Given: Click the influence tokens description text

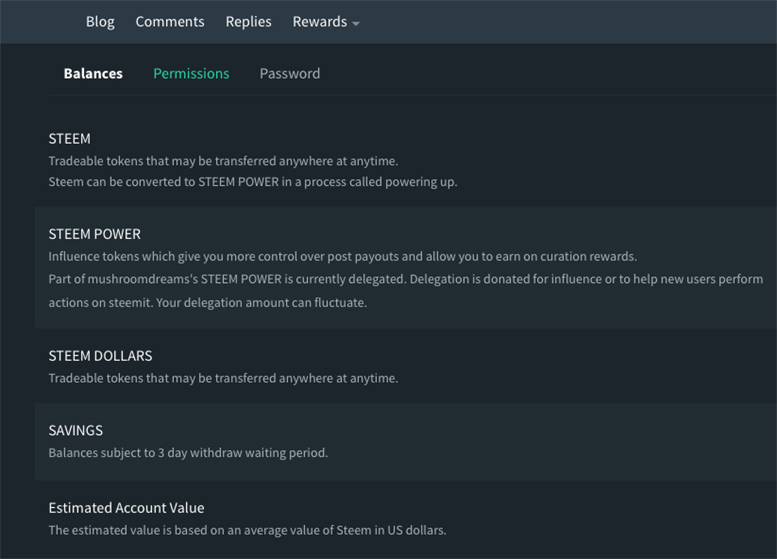Looking at the screenshot, I should tap(343, 256).
